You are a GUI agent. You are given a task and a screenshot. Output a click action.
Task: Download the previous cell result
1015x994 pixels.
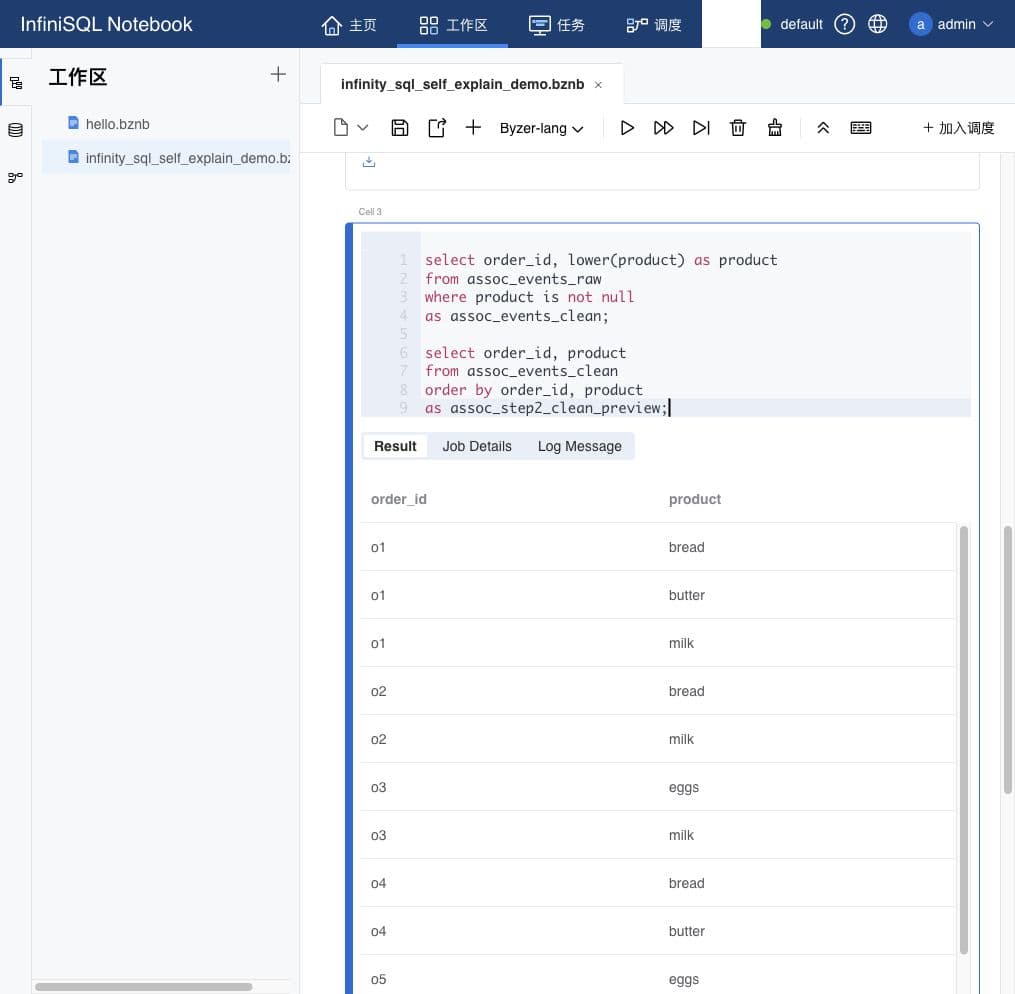click(369, 162)
